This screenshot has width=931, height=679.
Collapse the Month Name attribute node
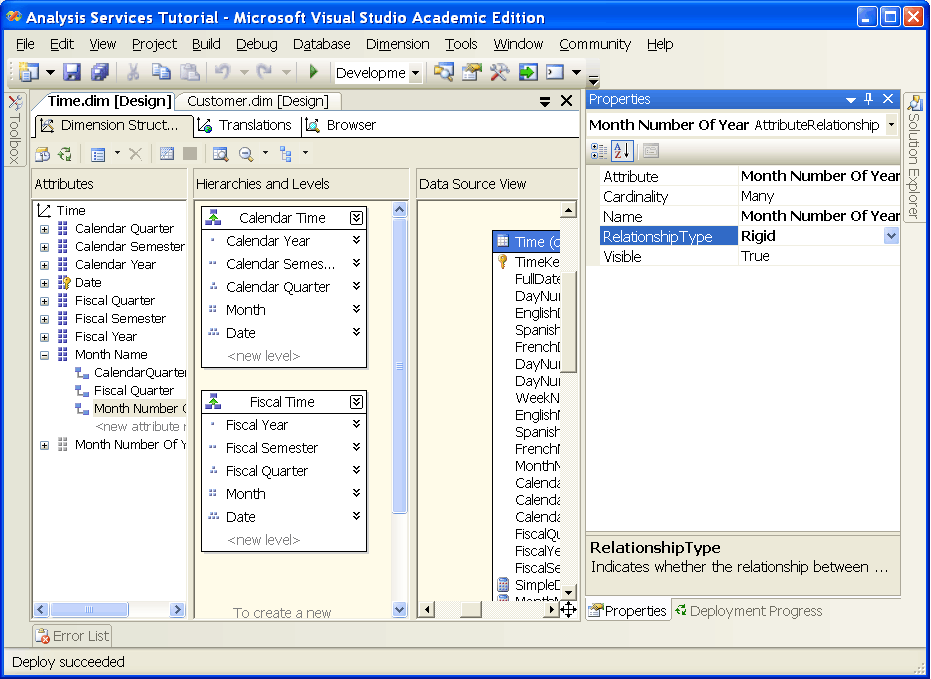pos(43,354)
